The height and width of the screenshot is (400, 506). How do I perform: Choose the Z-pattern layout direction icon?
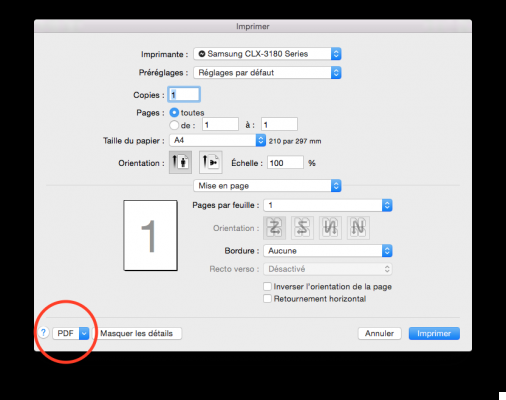(275, 228)
